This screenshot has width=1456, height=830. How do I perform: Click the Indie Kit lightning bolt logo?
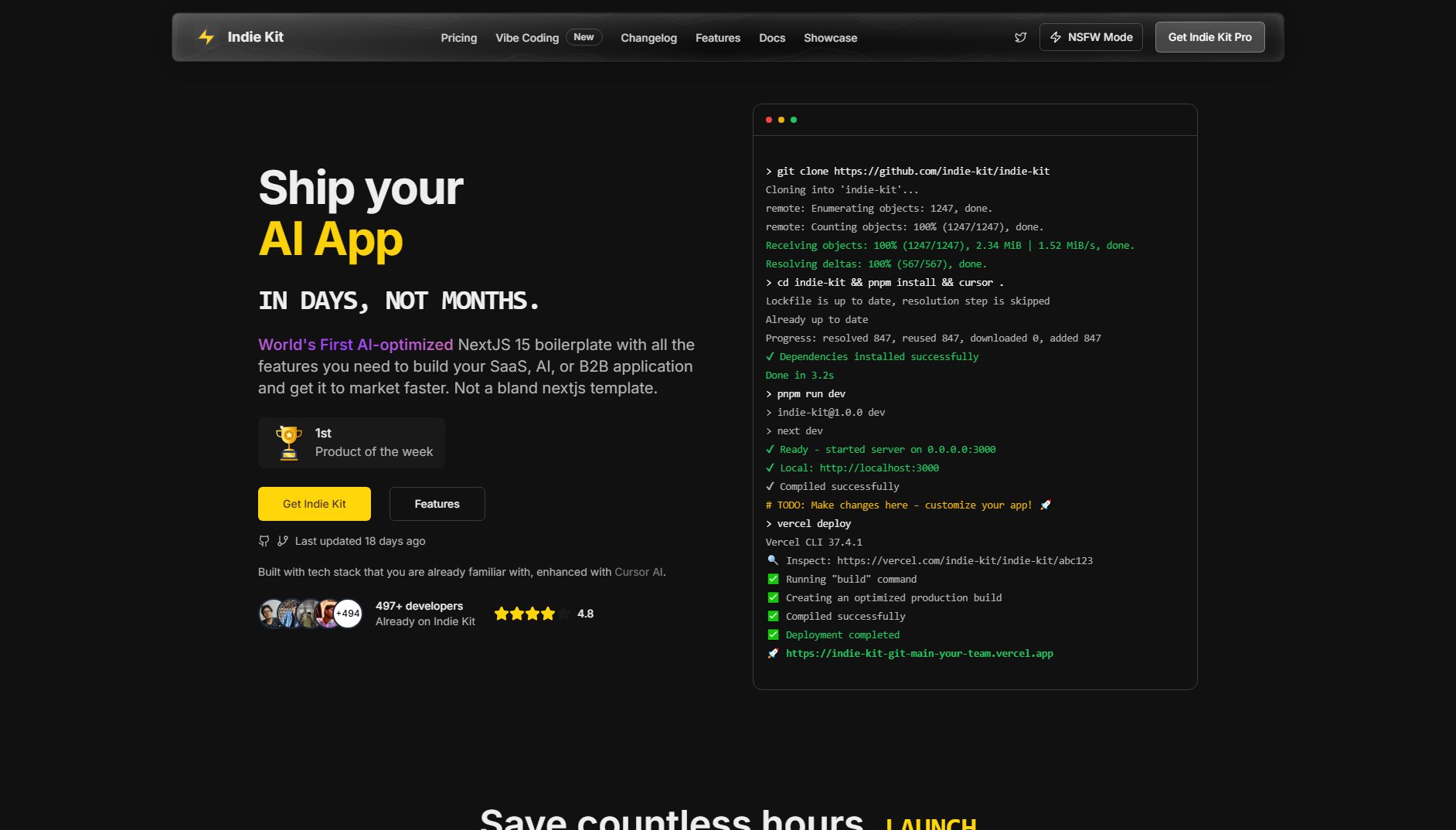tap(206, 37)
